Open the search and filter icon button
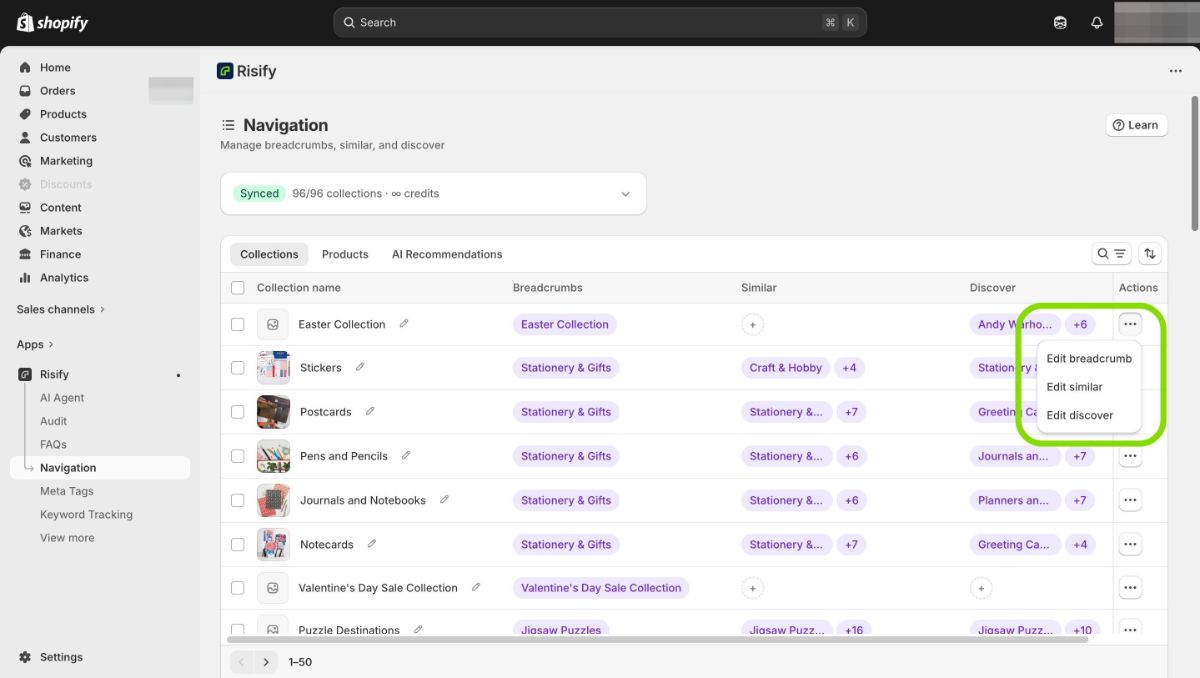The width and height of the screenshot is (1200, 678). coord(1111,254)
